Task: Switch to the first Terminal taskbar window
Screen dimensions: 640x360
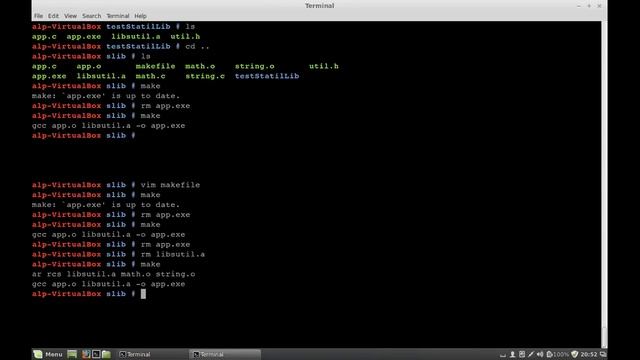Action: [x=152, y=354]
